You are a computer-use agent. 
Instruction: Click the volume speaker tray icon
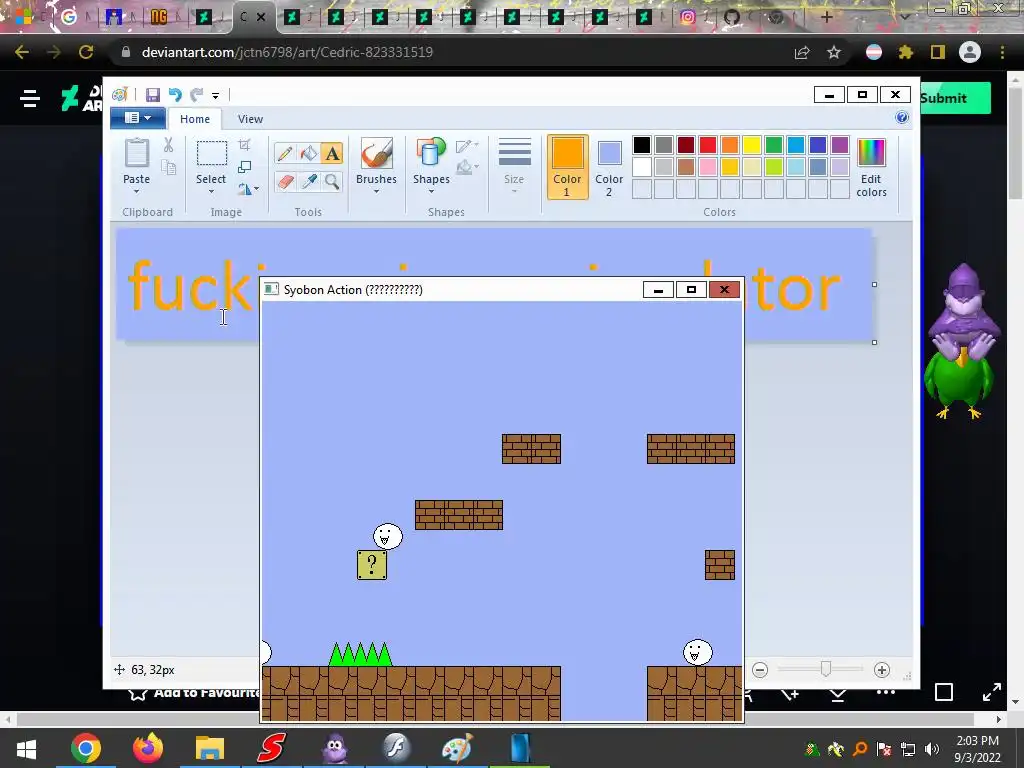pos(932,749)
